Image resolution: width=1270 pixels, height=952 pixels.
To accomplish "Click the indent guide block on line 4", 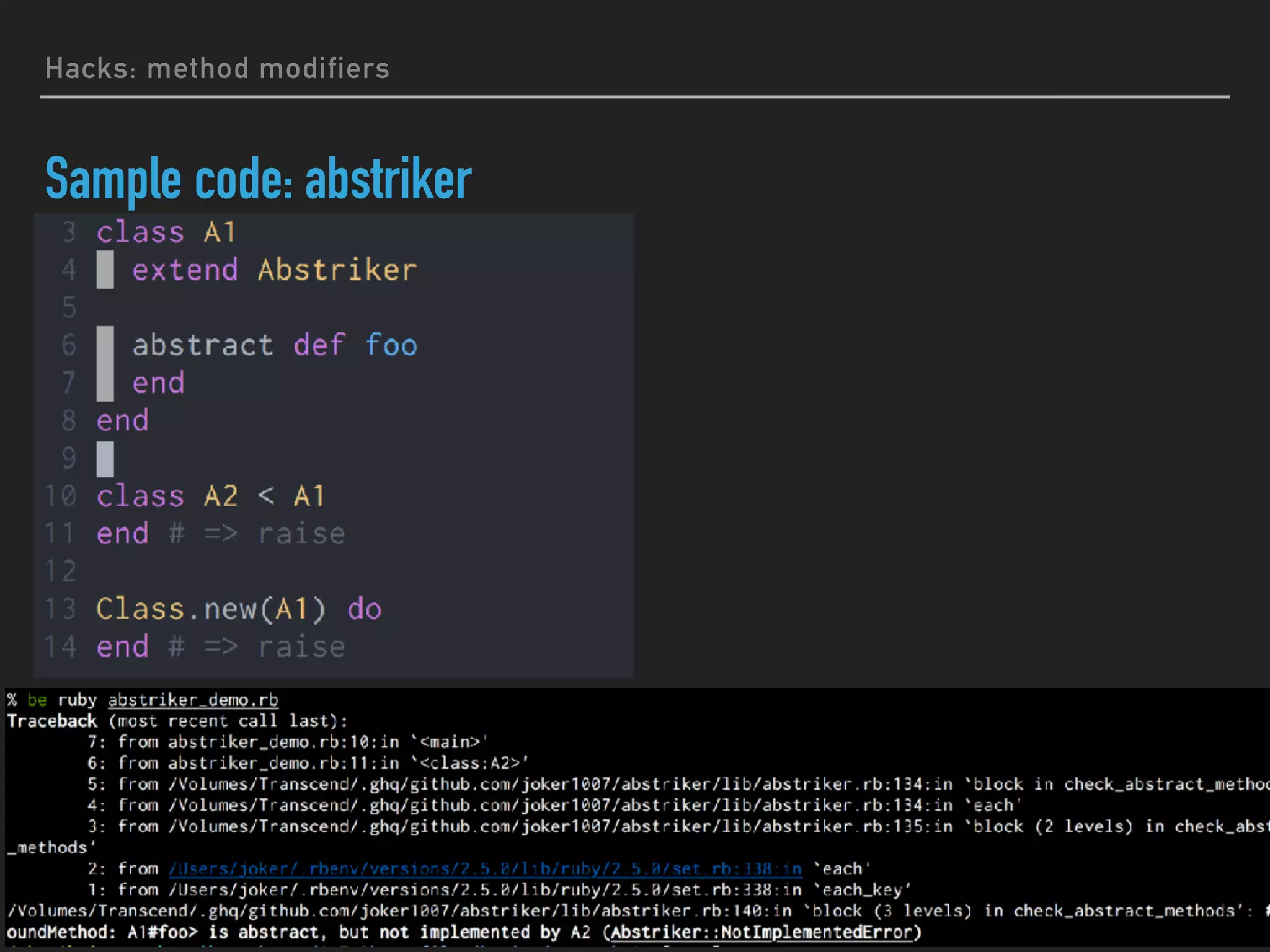I will tap(105, 270).
